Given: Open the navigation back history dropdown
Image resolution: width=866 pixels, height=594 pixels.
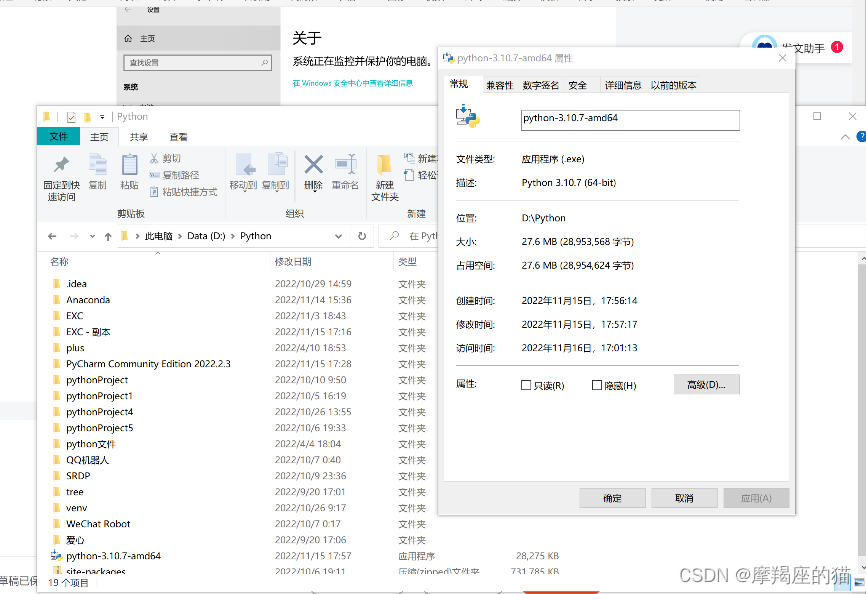Looking at the screenshot, I should pyautogui.click(x=91, y=236).
